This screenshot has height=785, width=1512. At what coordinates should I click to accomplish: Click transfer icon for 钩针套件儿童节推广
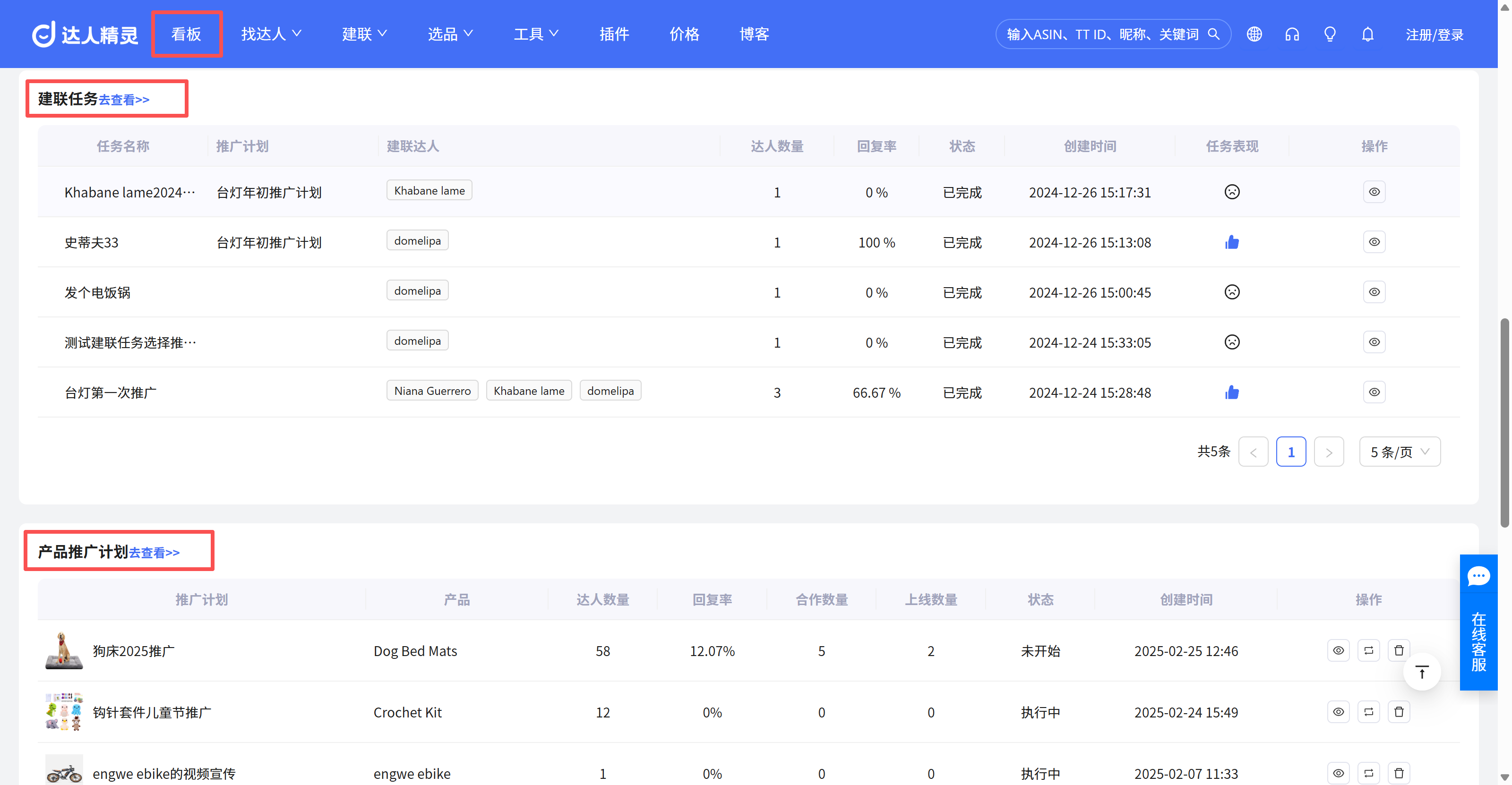1369,712
